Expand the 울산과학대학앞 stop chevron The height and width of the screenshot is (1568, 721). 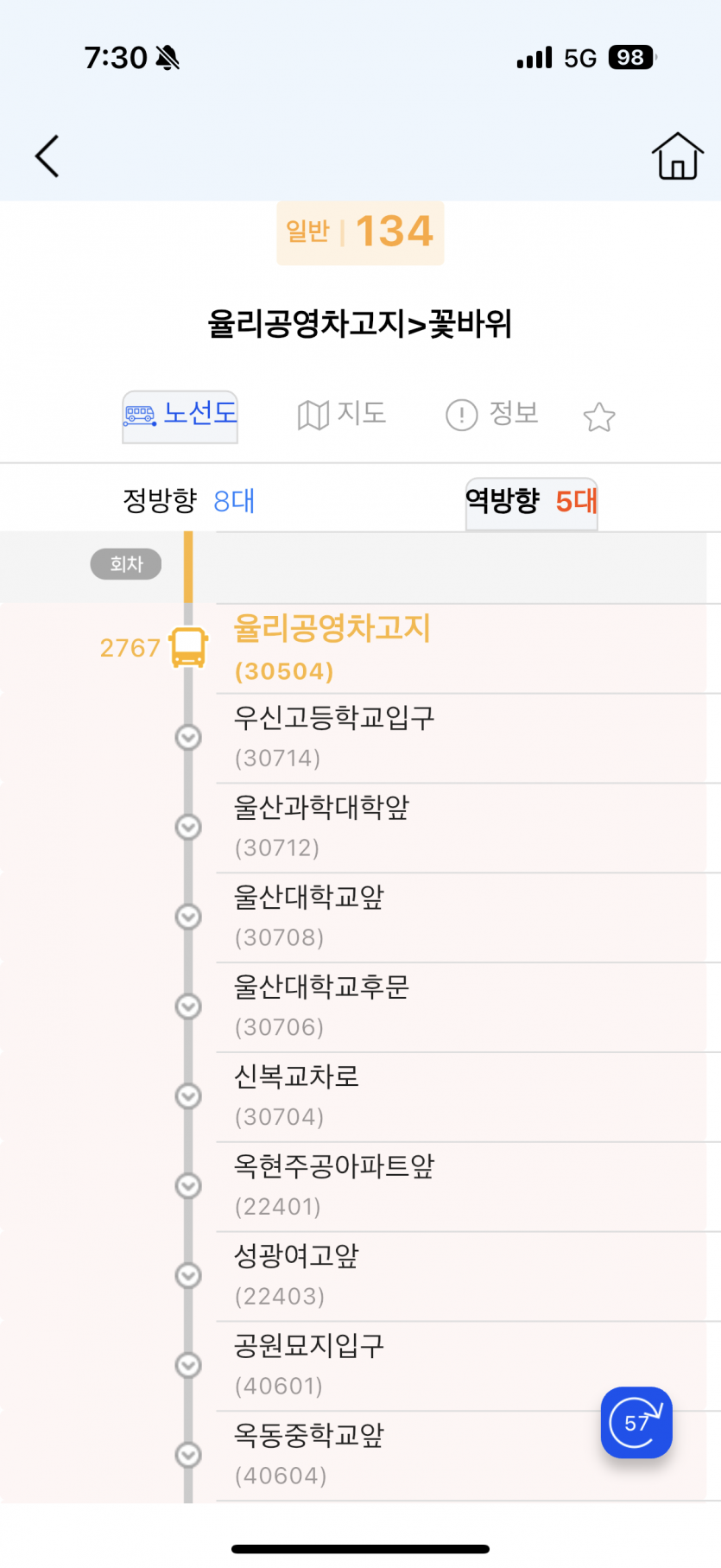tap(188, 828)
